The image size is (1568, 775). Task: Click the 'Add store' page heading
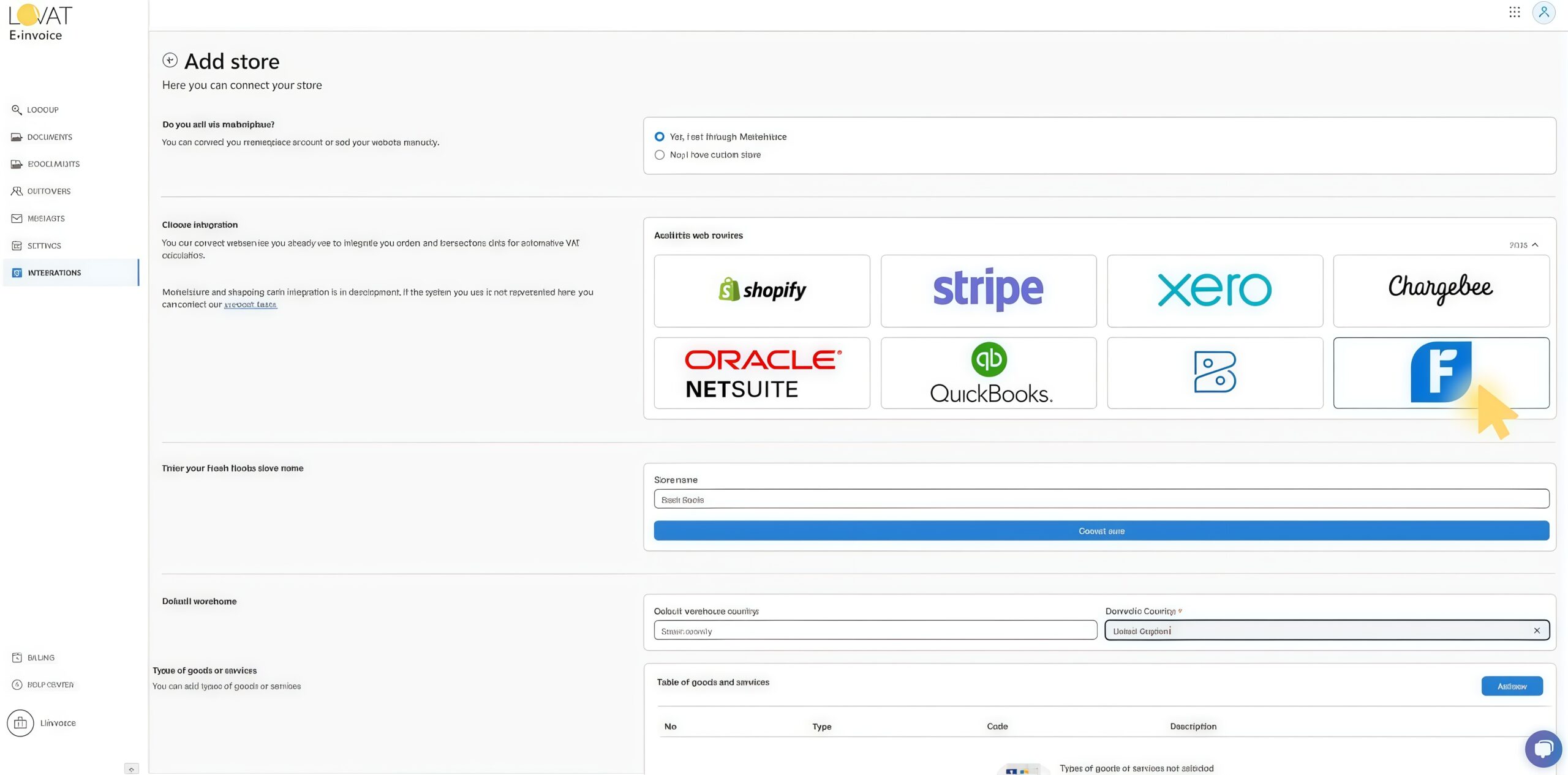click(x=232, y=61)
